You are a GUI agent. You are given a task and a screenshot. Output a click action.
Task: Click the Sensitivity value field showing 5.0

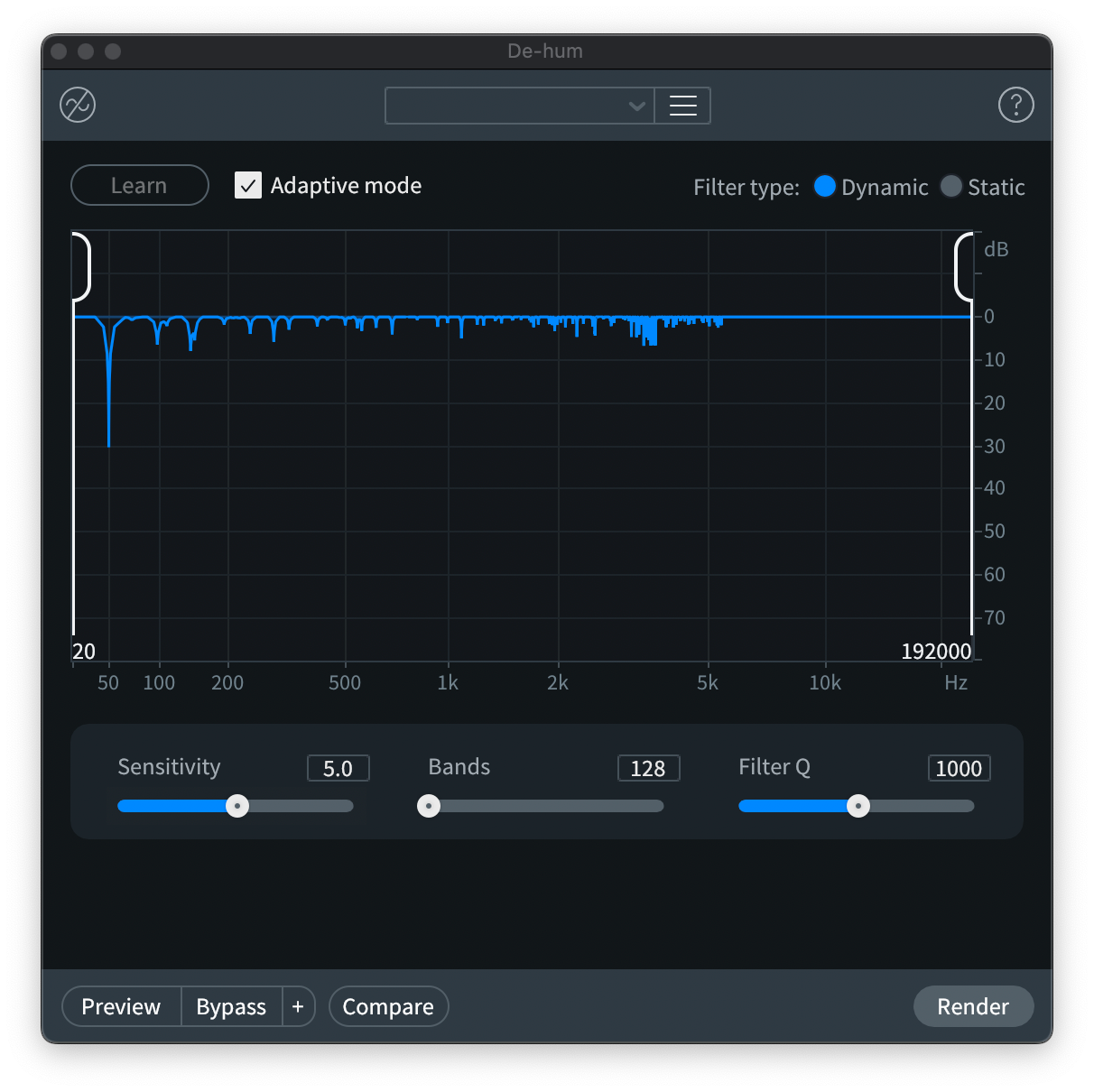click(x=338, y=768)
